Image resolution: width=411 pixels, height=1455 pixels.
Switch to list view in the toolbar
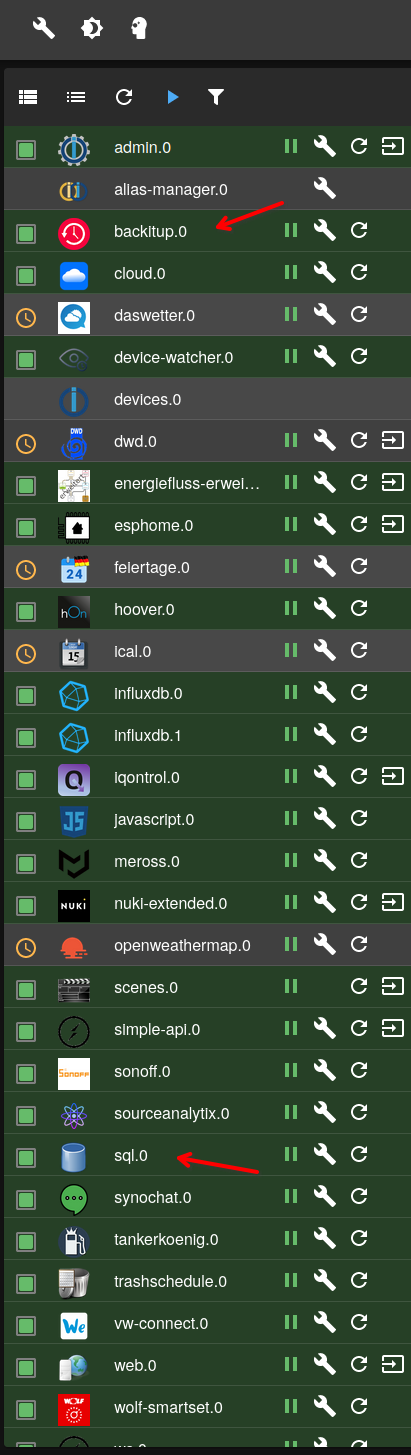click(x=76, y=97)
